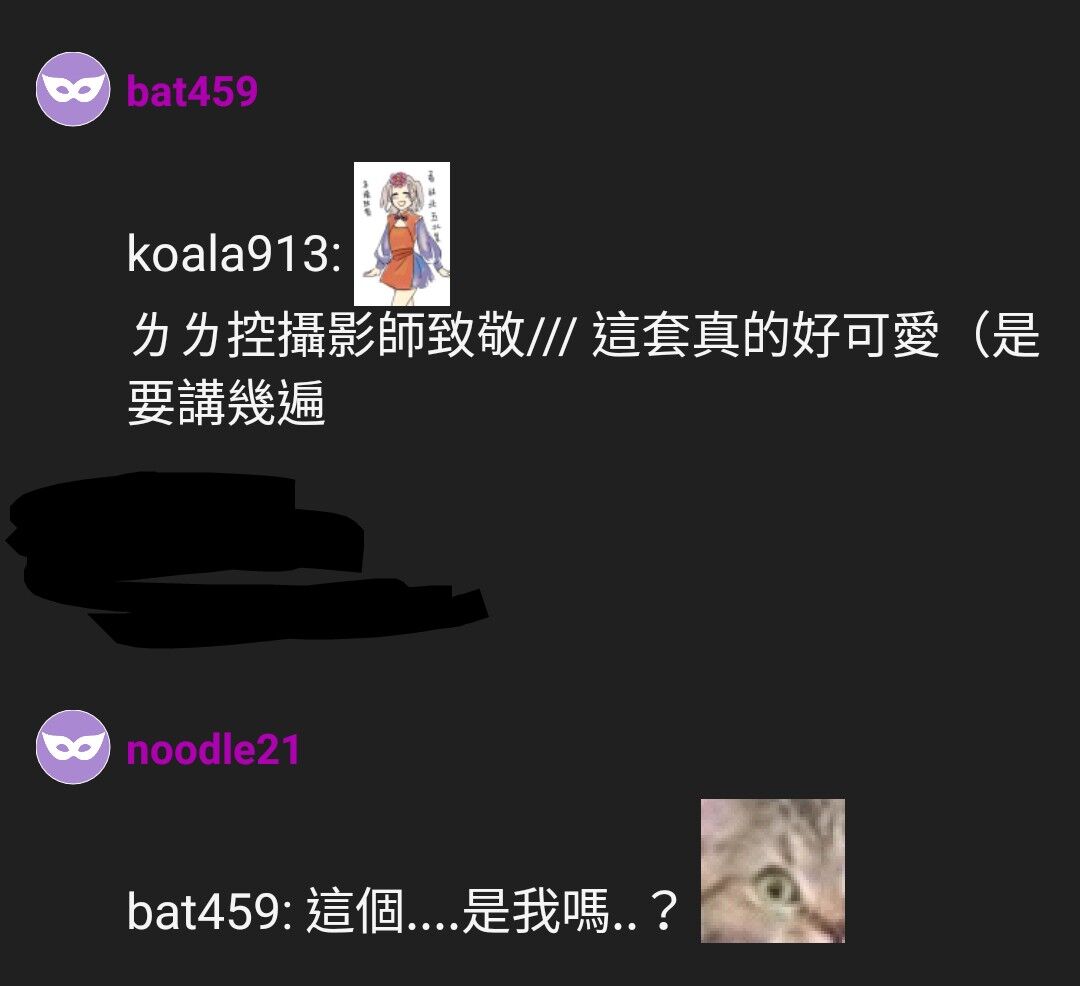1080x986 pixels.
Task: Click the cat's green eye
Action: pos(777,888)
